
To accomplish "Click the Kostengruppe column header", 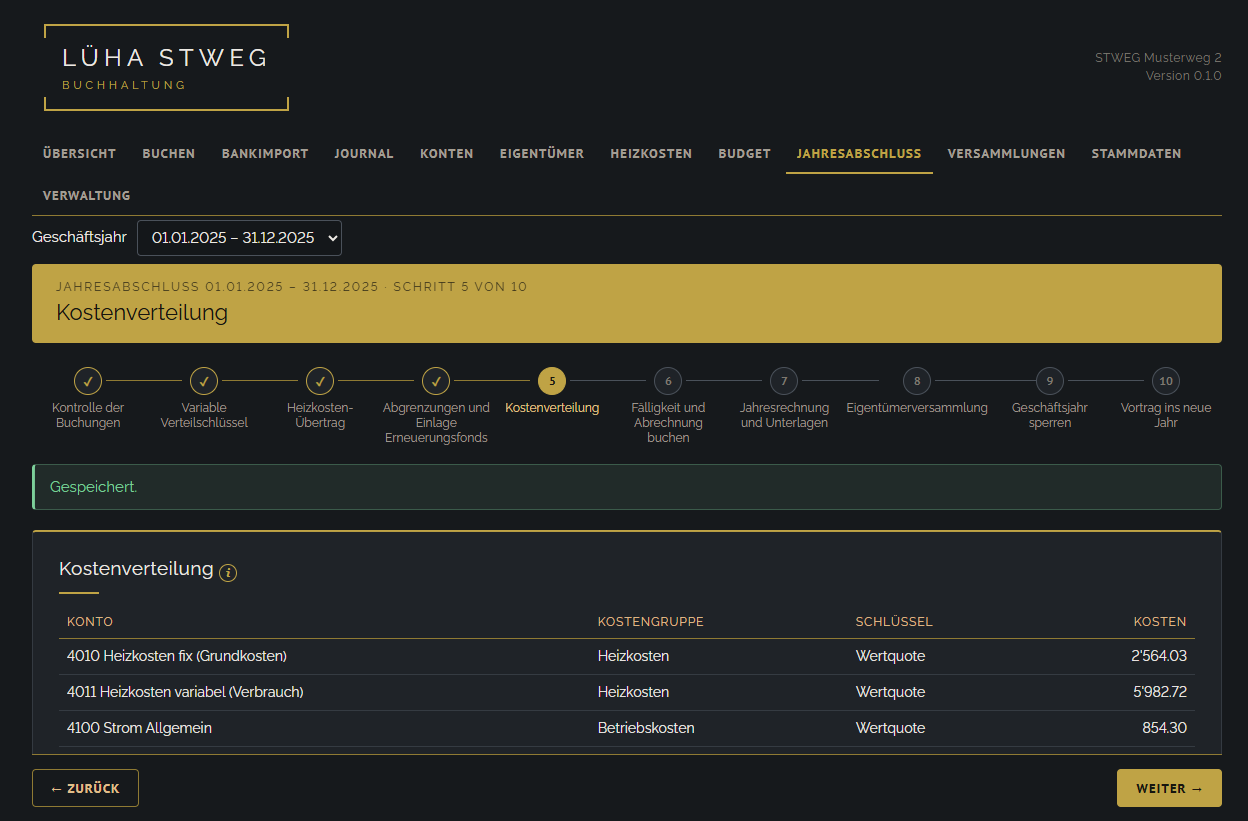I will (x=651, y=622).
